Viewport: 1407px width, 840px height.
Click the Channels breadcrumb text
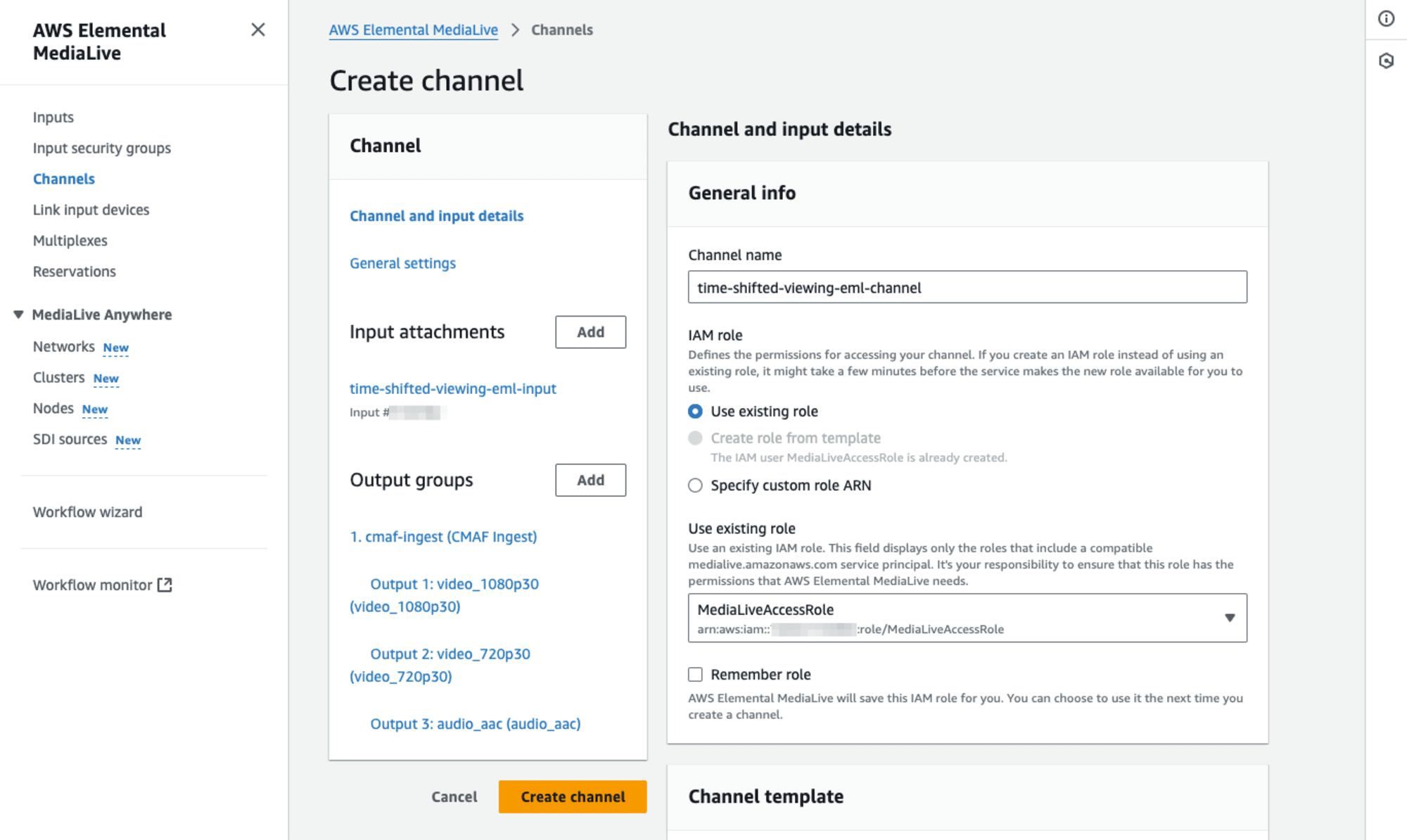(x=562, y=30)
